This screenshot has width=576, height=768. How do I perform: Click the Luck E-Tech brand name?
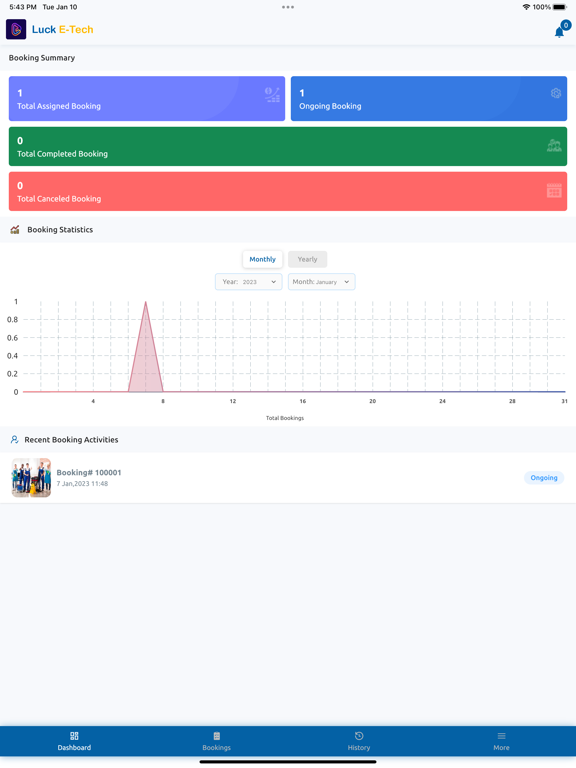click(62, 29)
